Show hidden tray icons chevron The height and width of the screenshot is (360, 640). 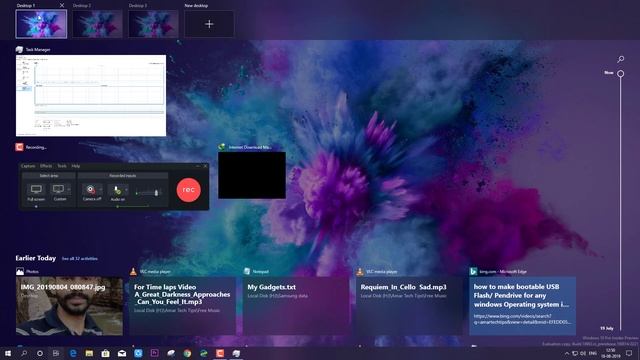tap(567, 353)
